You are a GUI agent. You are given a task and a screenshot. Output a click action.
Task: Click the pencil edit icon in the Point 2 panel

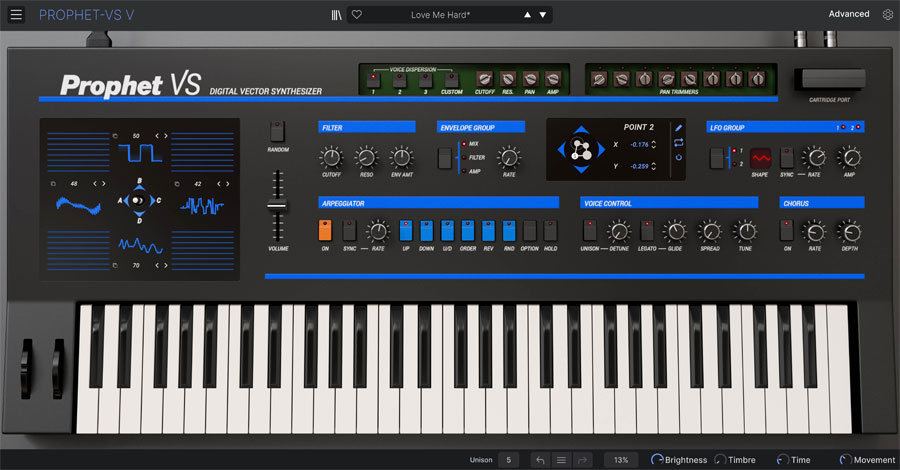tap(679, 128)
